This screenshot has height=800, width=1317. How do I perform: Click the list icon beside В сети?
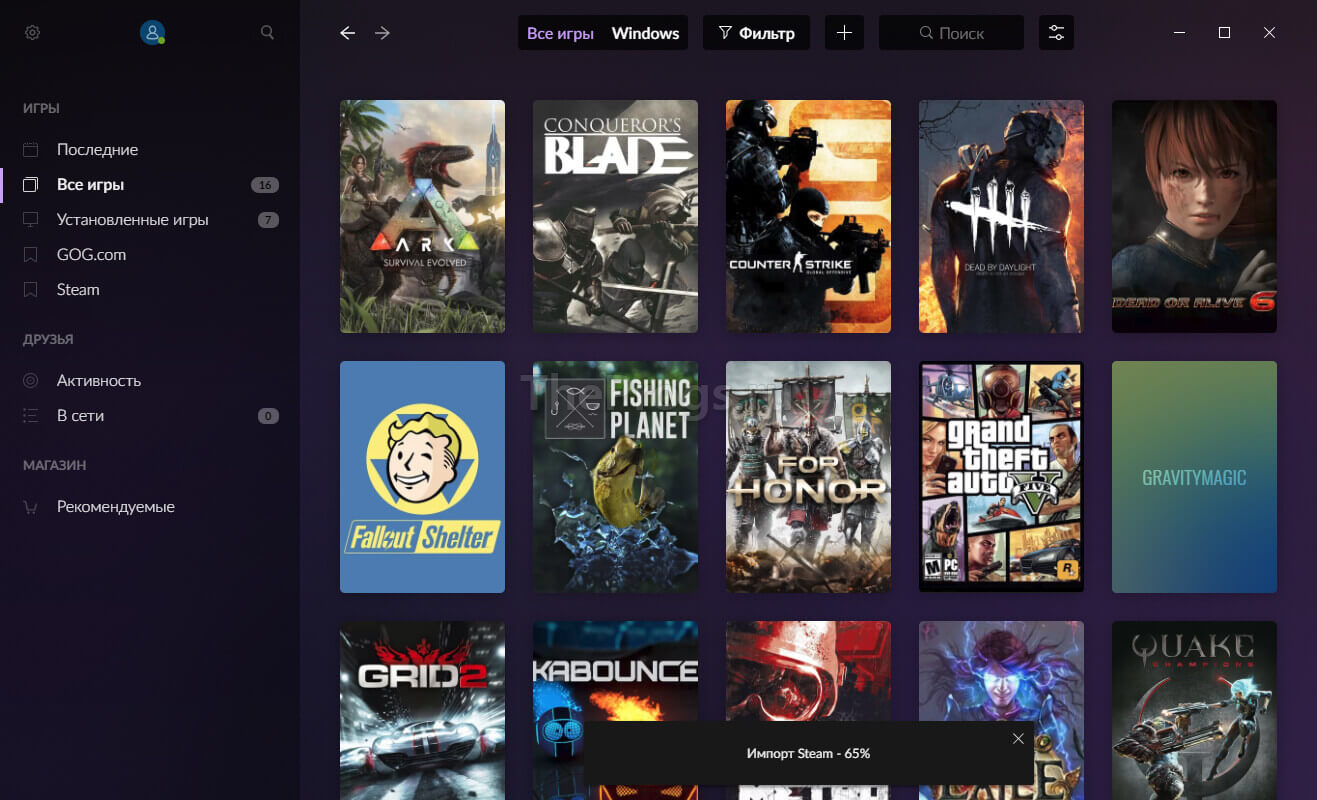click(31, 415)
